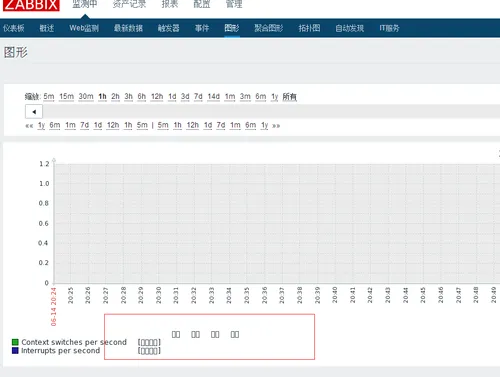Go to the 聚合图形 tab
The width and height of the screenshot is (500, 377).
tap(269, 28)
